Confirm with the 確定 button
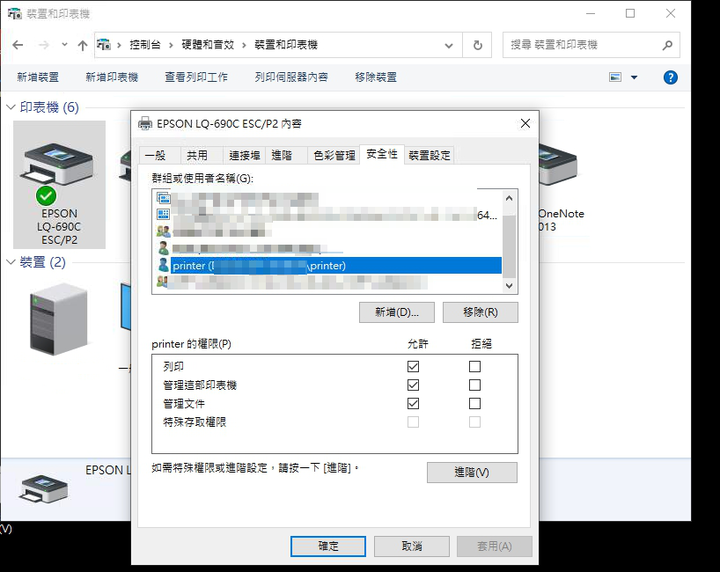720x572 pixels. (328, 546)
